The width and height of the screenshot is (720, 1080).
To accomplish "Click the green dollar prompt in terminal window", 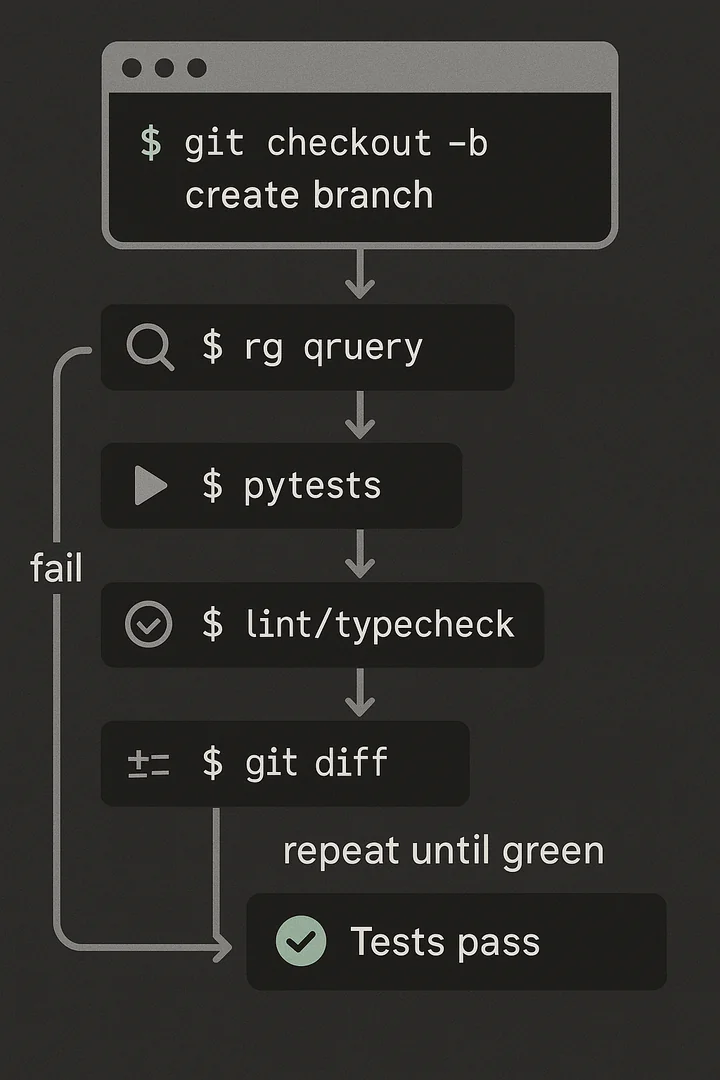I will tap(151, 143).
